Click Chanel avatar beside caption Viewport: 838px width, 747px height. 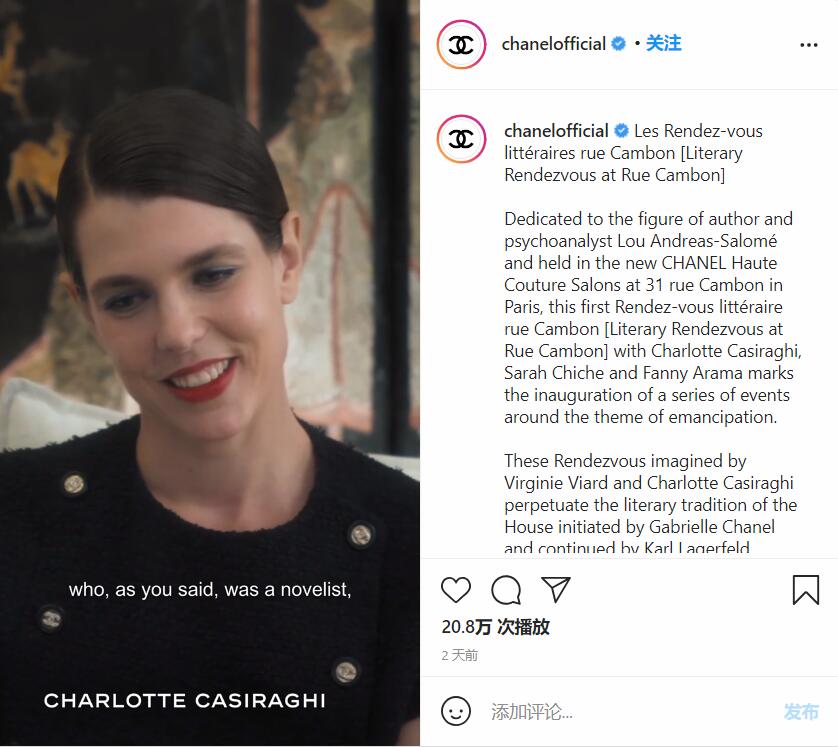pos(461,139)
